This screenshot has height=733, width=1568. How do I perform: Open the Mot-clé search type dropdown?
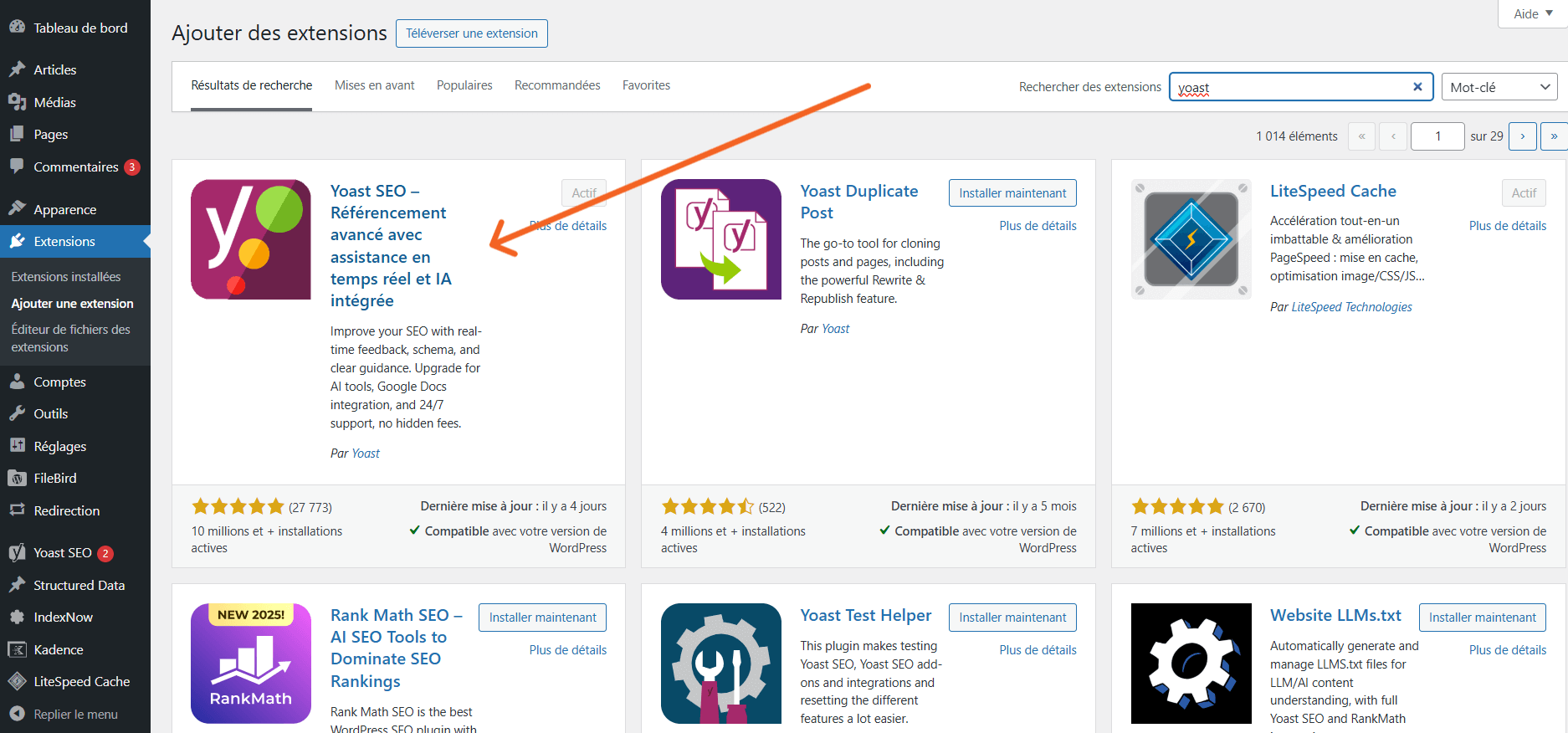[1499, 87]
